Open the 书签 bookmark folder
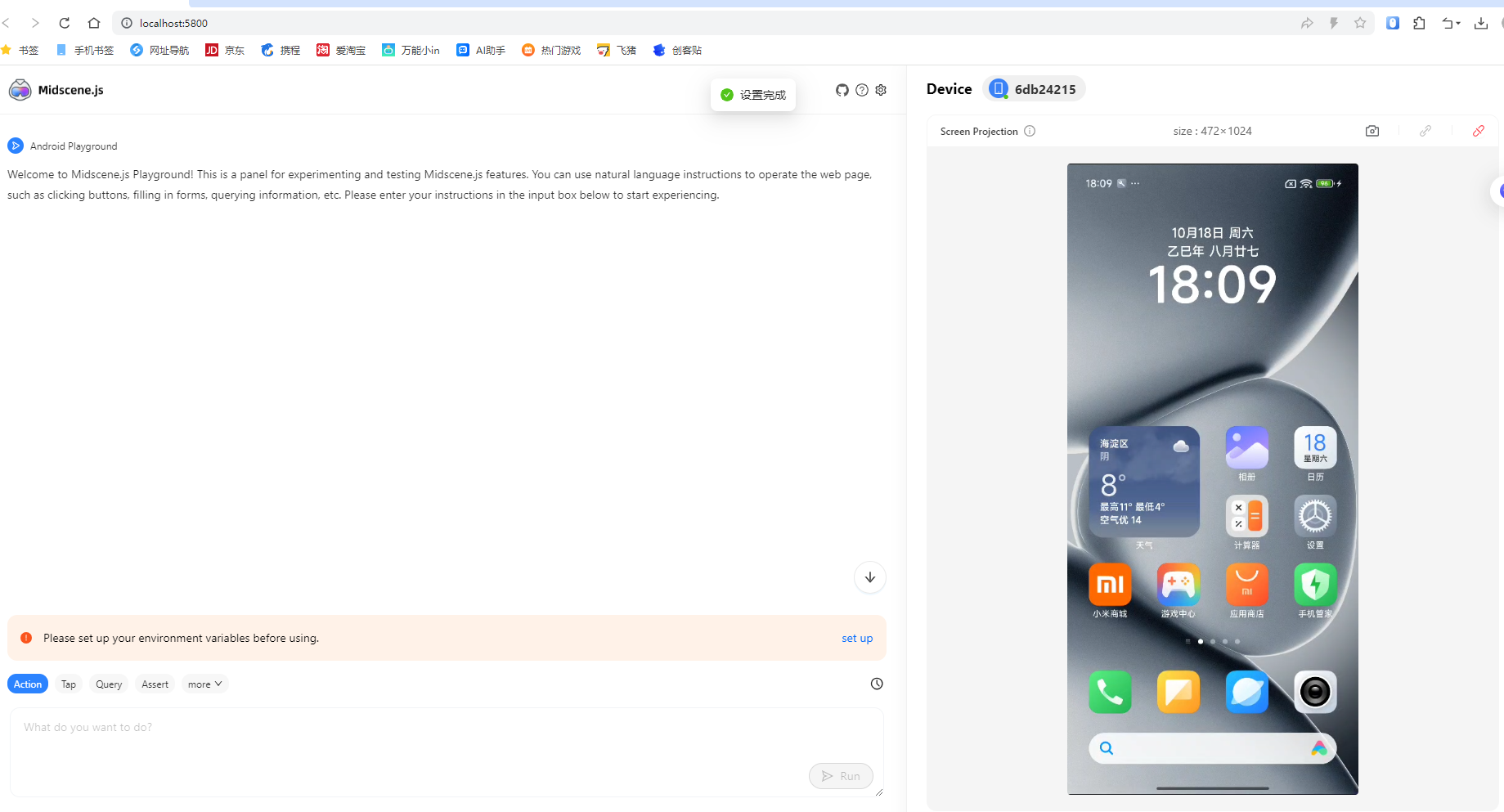The image size is (1504, 812). tap(20, 50)
